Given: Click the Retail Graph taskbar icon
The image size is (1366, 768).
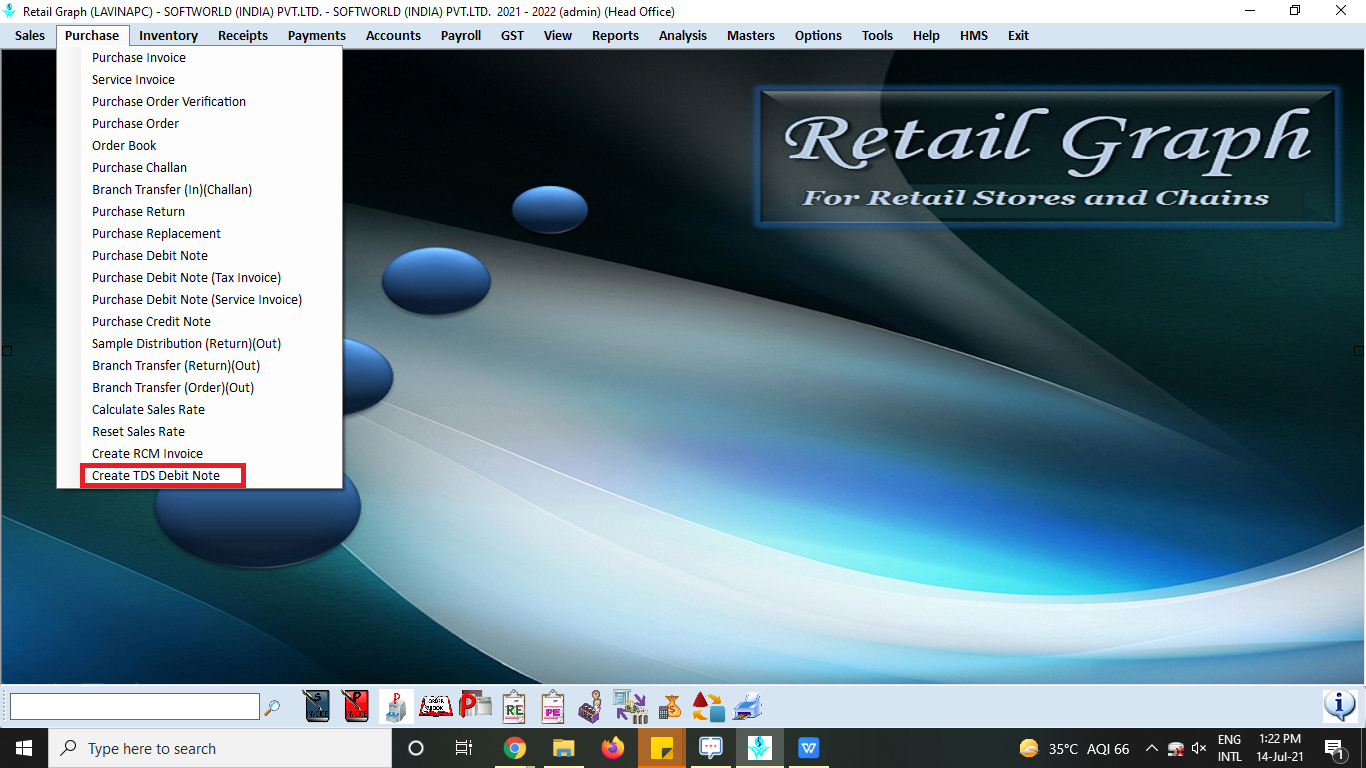Looking at the screenshot, I should 760,748.
